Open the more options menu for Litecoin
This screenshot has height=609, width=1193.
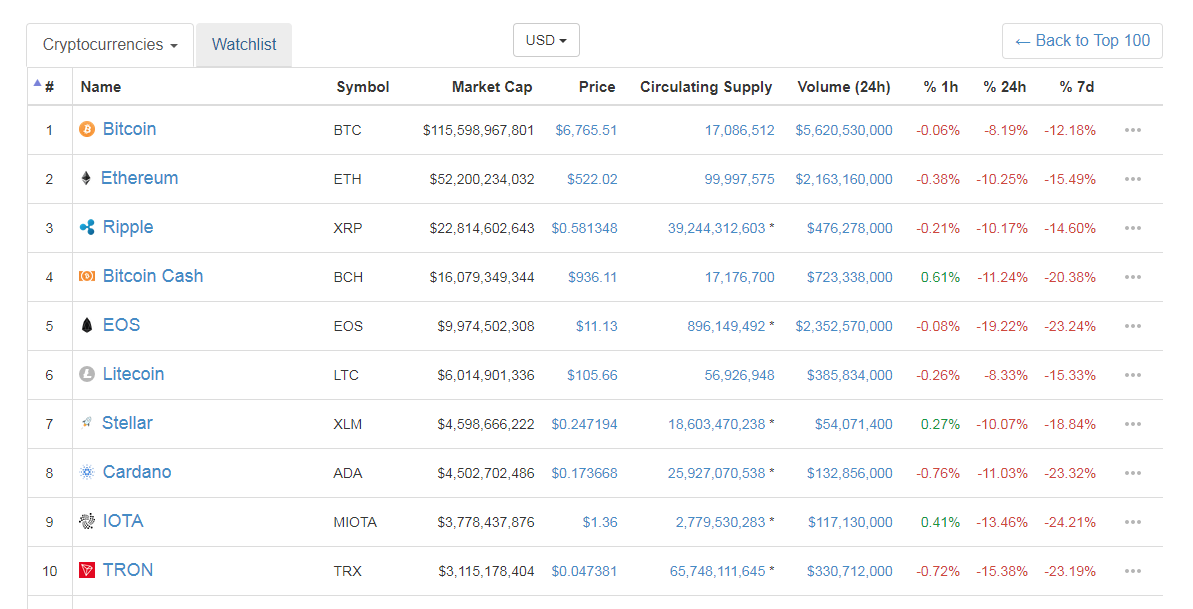1132,375
